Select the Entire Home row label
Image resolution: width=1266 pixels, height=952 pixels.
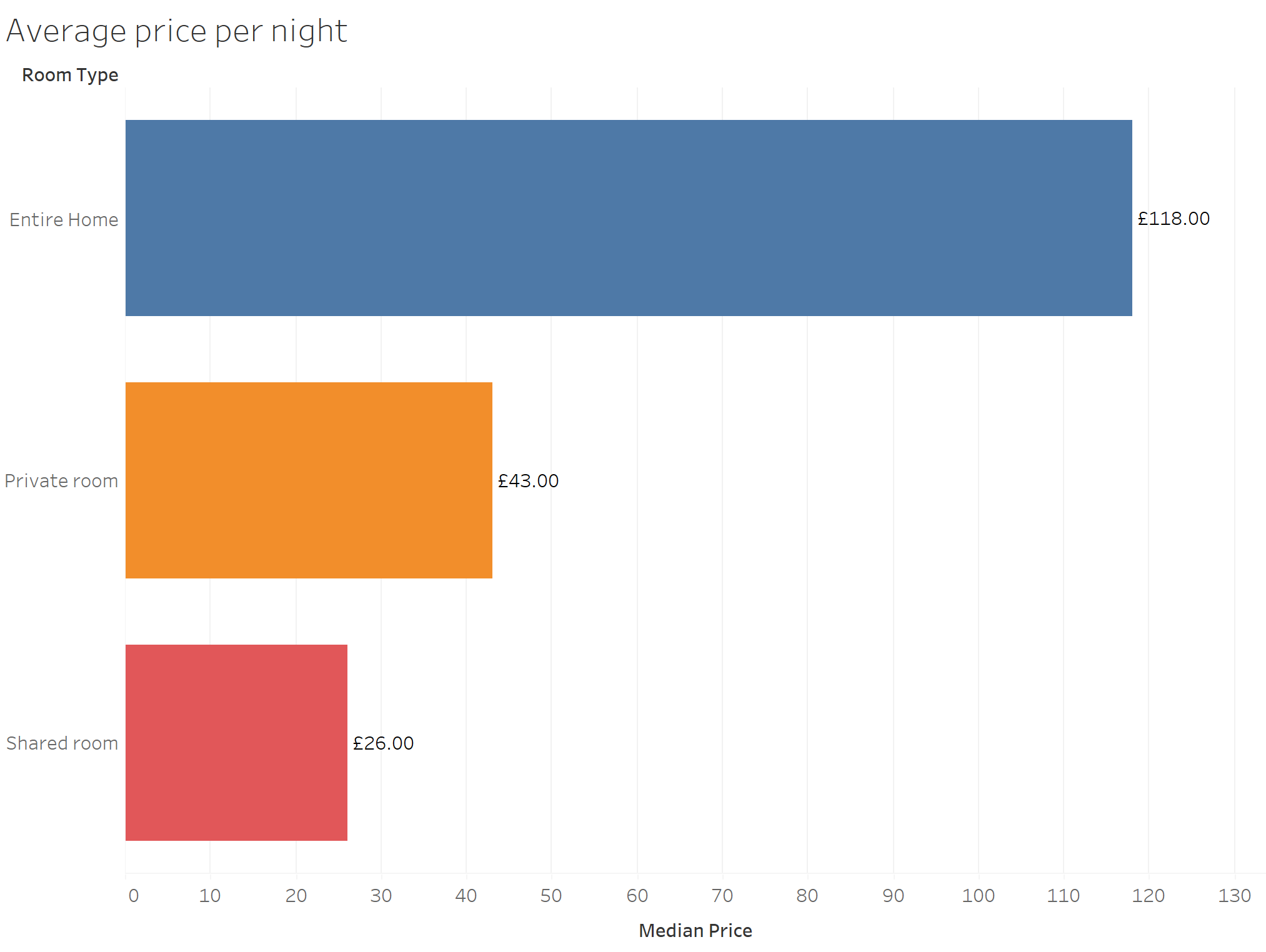[x=64, y=220]
